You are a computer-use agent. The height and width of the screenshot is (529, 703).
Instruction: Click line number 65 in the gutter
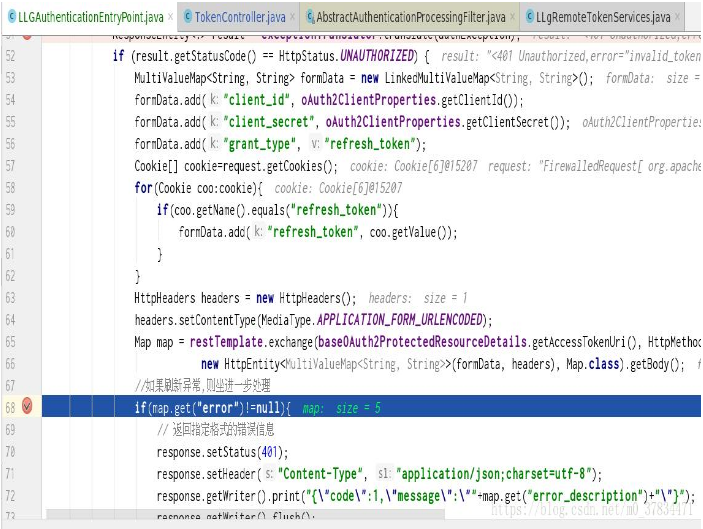point(10,342)
